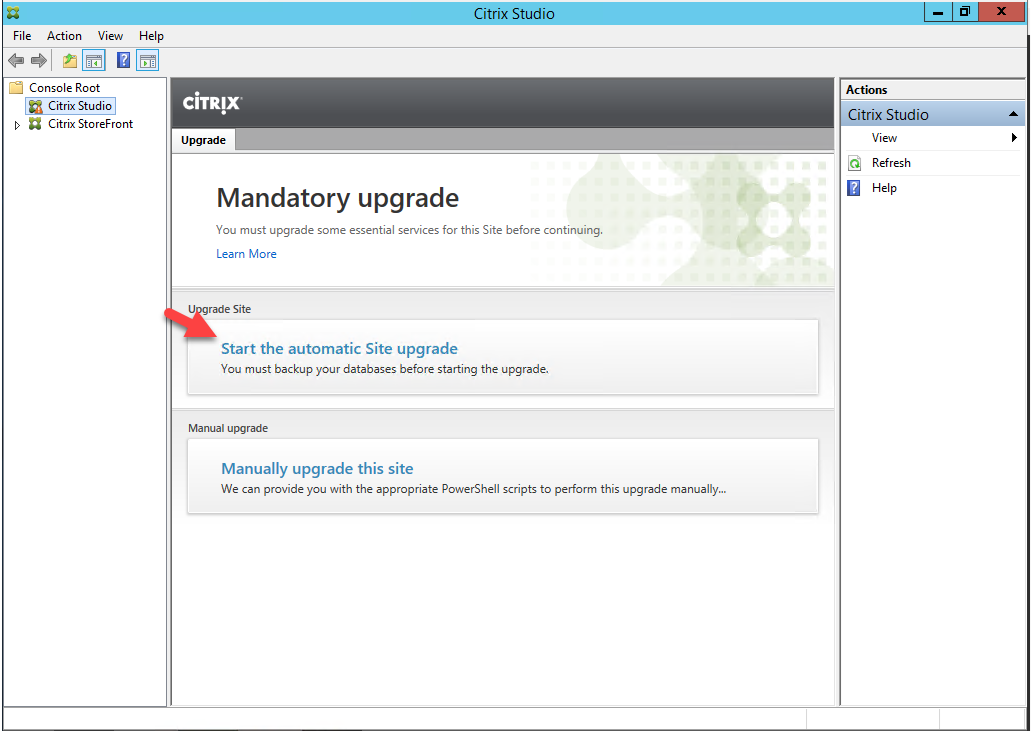Close the Citrix Studio window

coord(1001,12)
